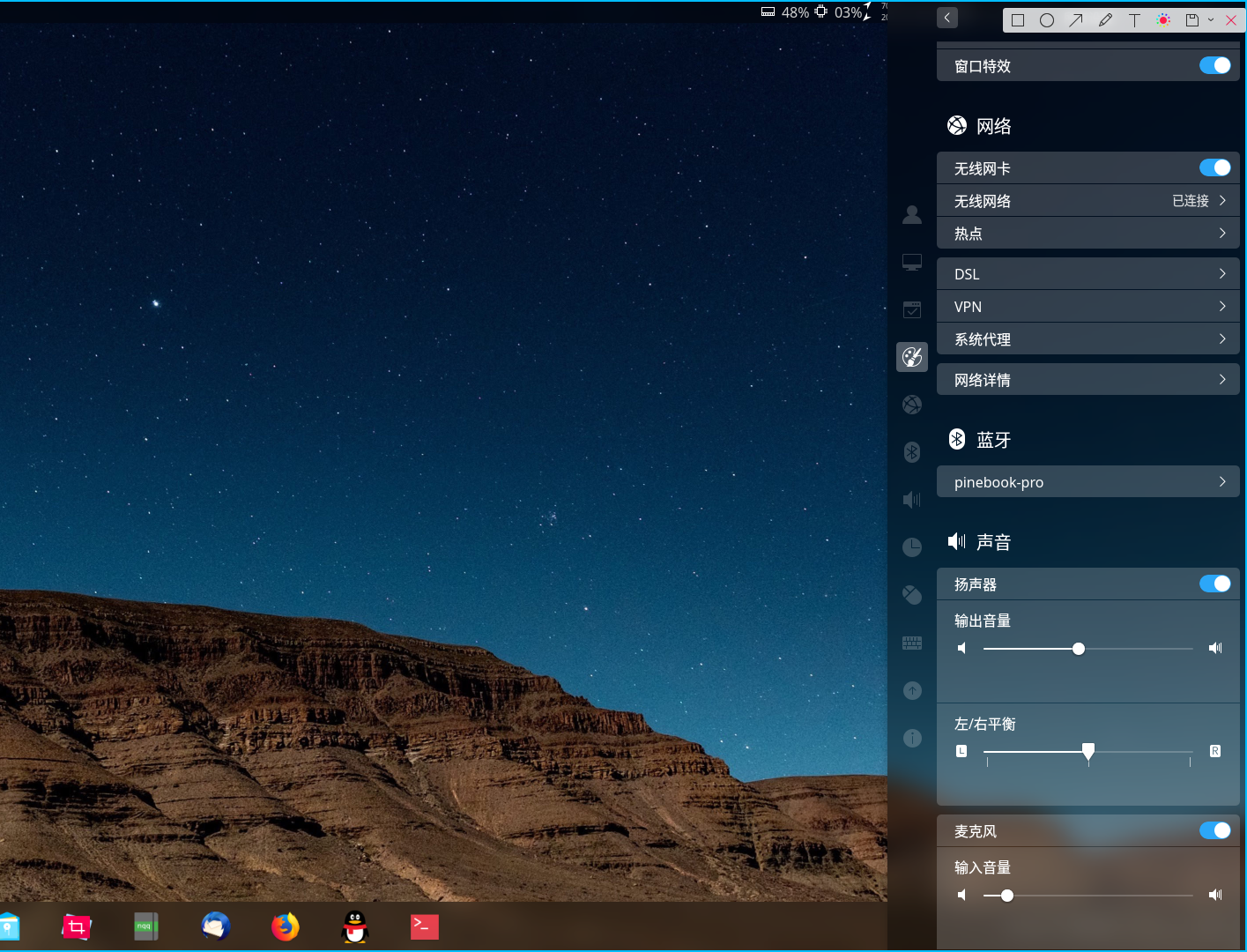Image resolution: width=1247 pixels, height=952 pixels.
Task: Select the pencil drawing tool
Action: [x=1105, y=20]
